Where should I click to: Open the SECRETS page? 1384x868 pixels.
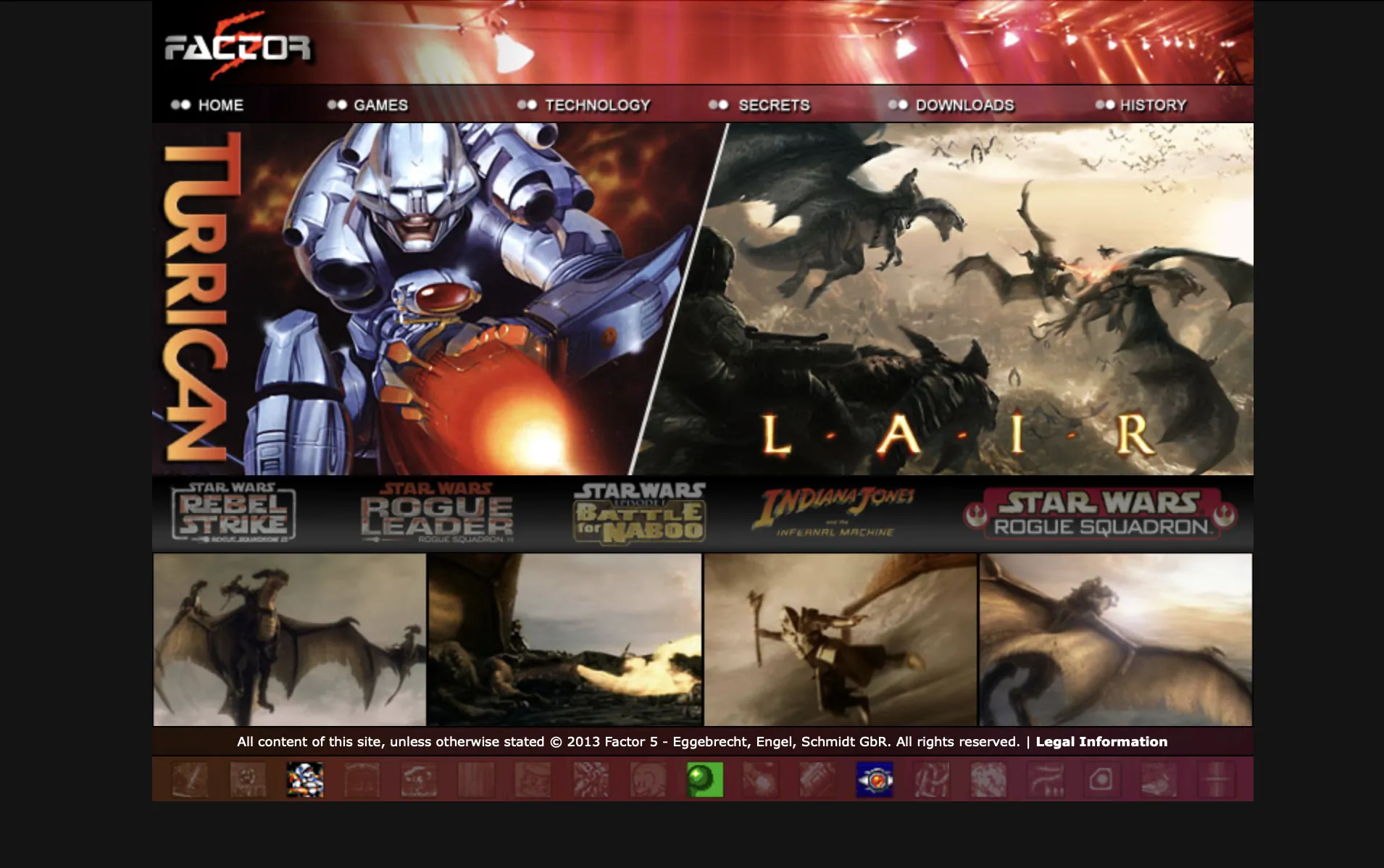coord(774,105)
